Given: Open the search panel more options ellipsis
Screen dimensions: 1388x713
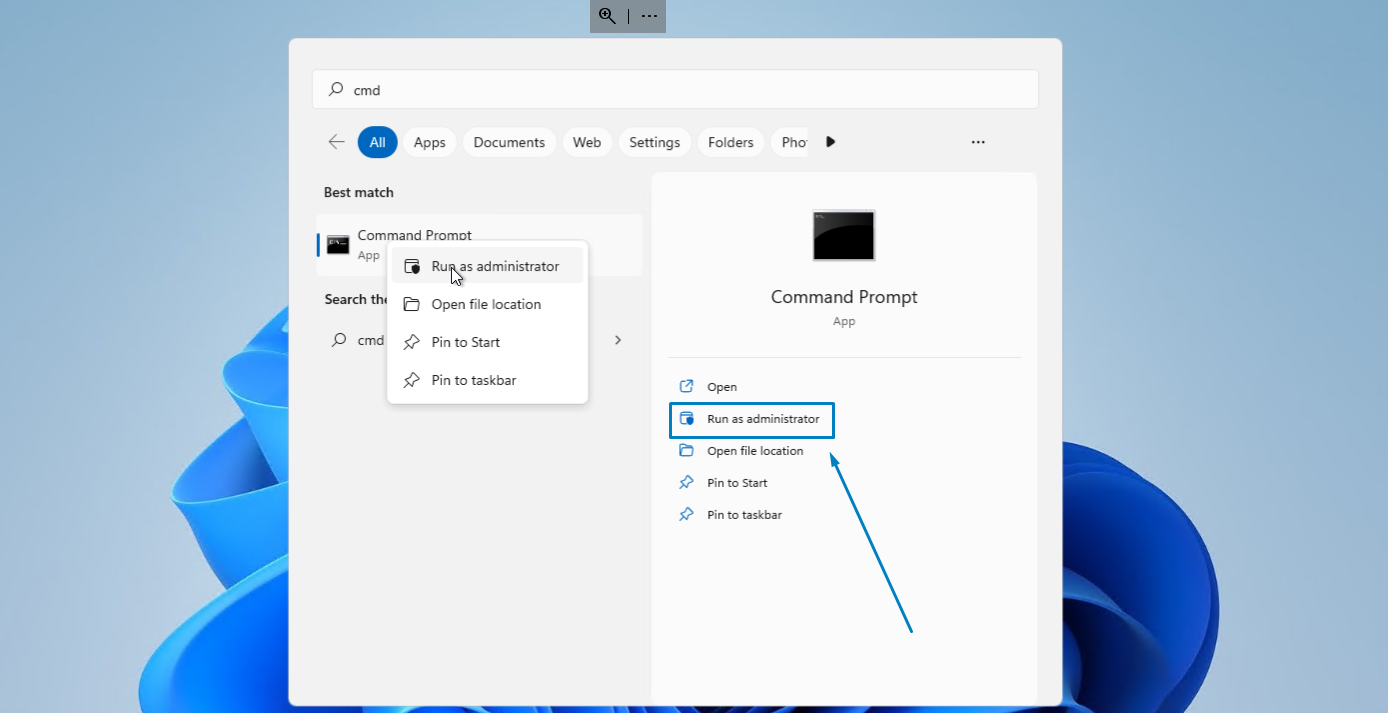Looking at the screenshot, I should (978, 142).
